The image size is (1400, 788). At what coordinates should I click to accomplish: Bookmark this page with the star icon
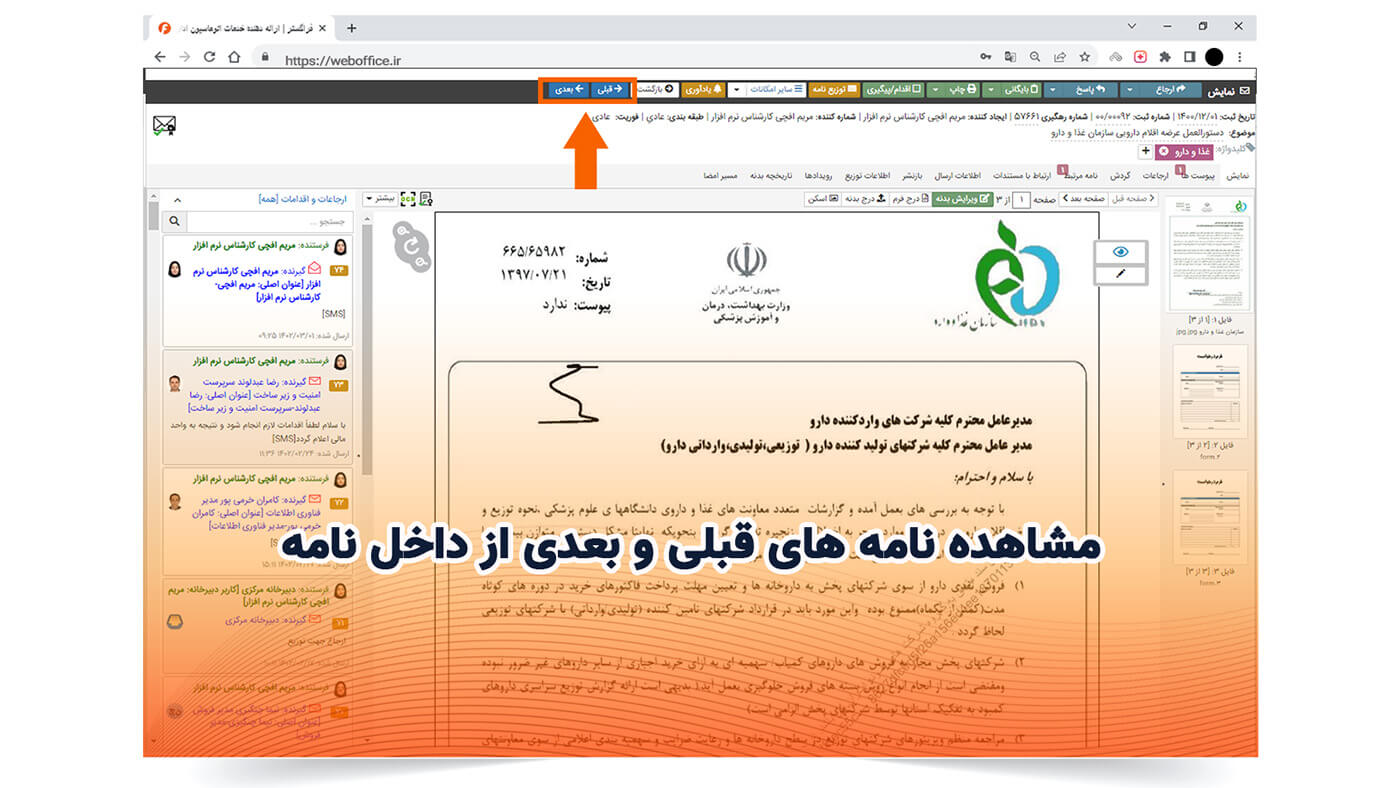pos(1084,57)
